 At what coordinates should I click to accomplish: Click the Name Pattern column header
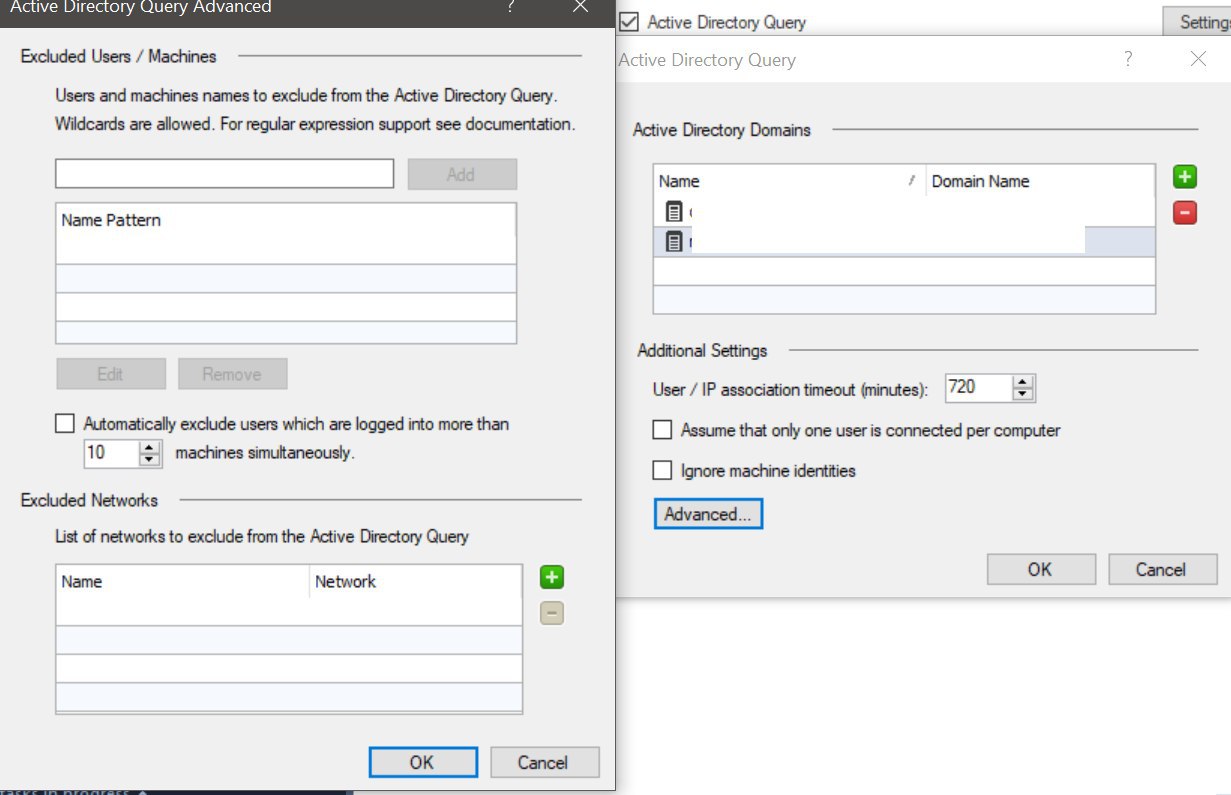coord(286,220)
